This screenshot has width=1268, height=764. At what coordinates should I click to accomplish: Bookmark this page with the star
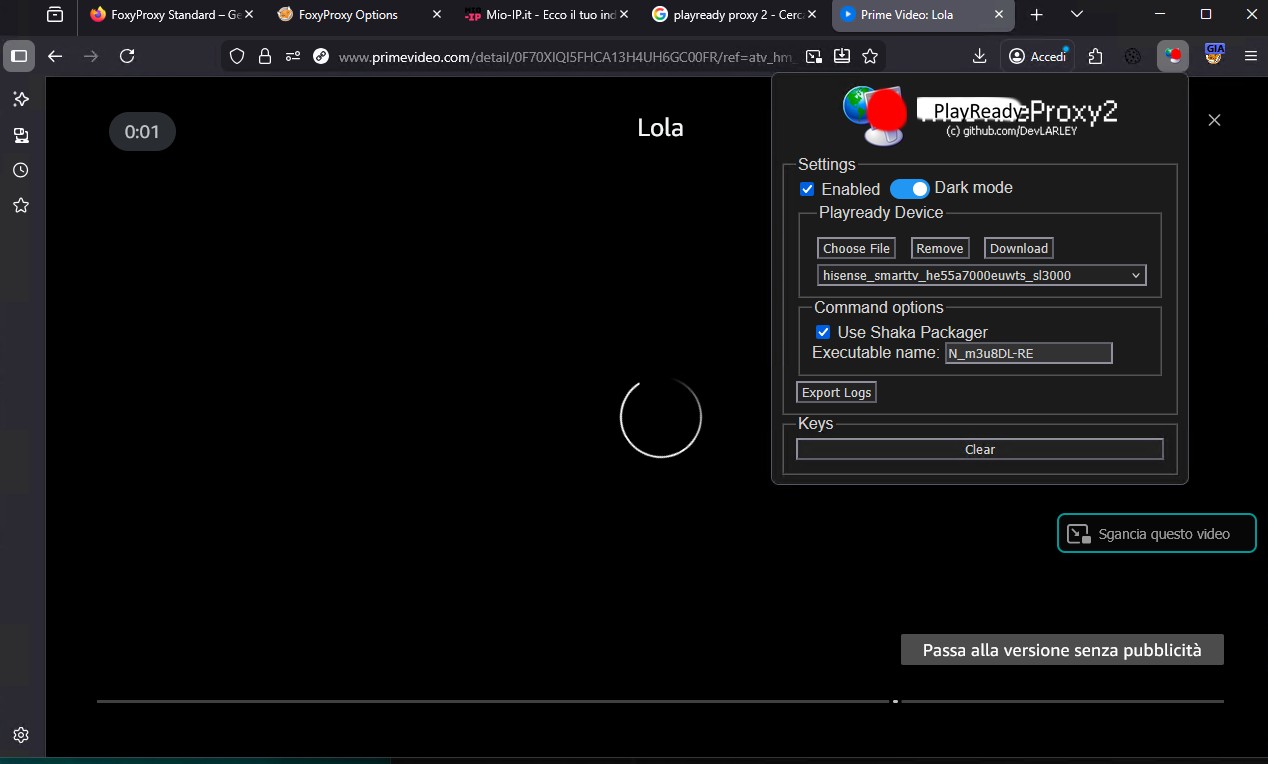pyautogui.click(x=870, y=56)
